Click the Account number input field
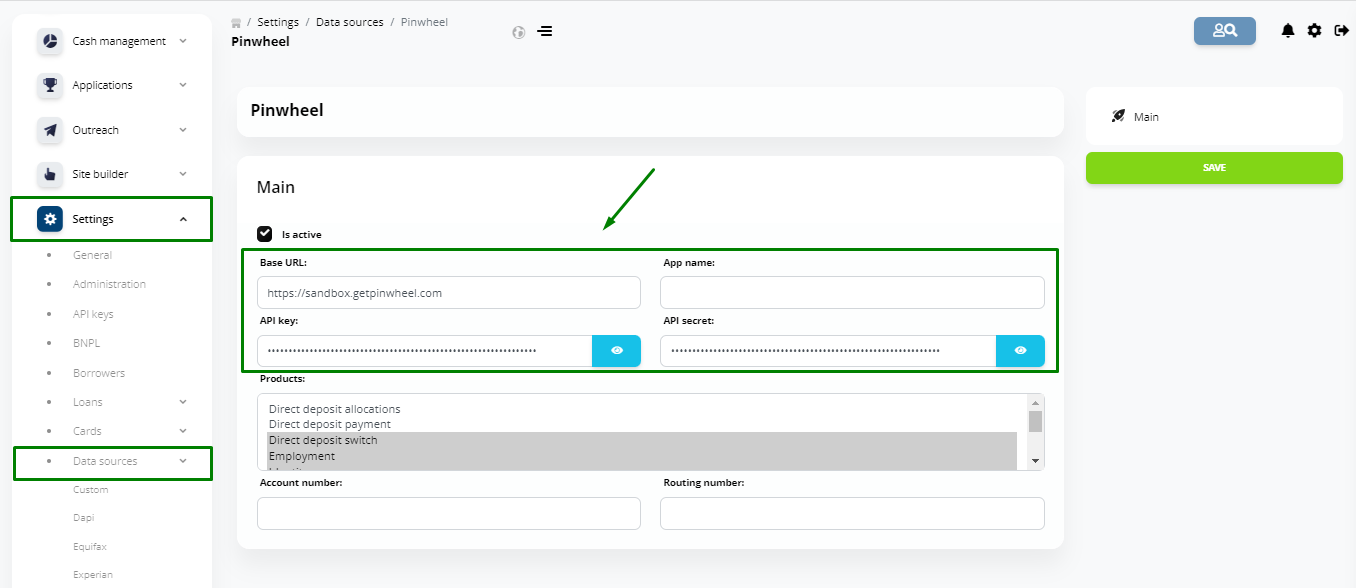 (x=449, y=513)
